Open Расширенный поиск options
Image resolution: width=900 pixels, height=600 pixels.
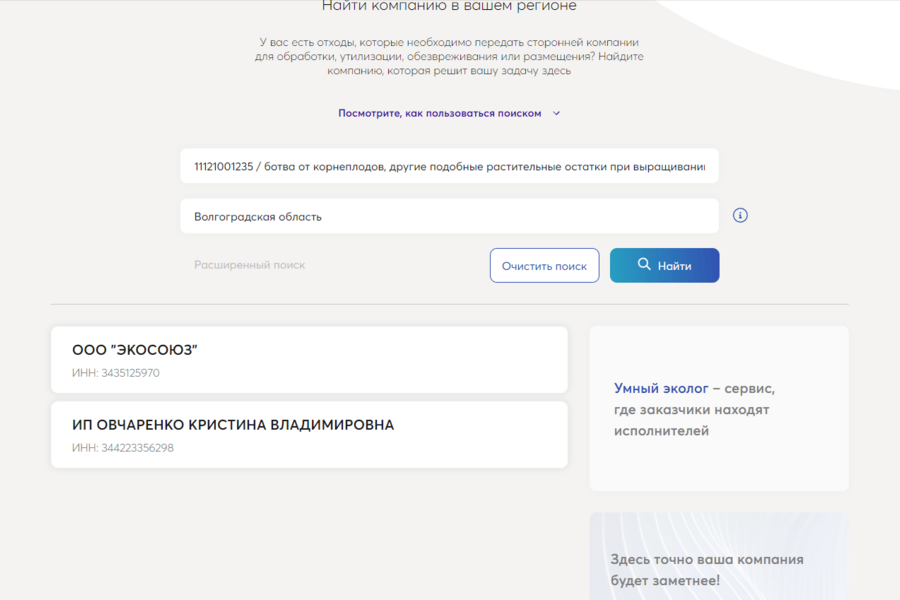(x=250, y=265)
